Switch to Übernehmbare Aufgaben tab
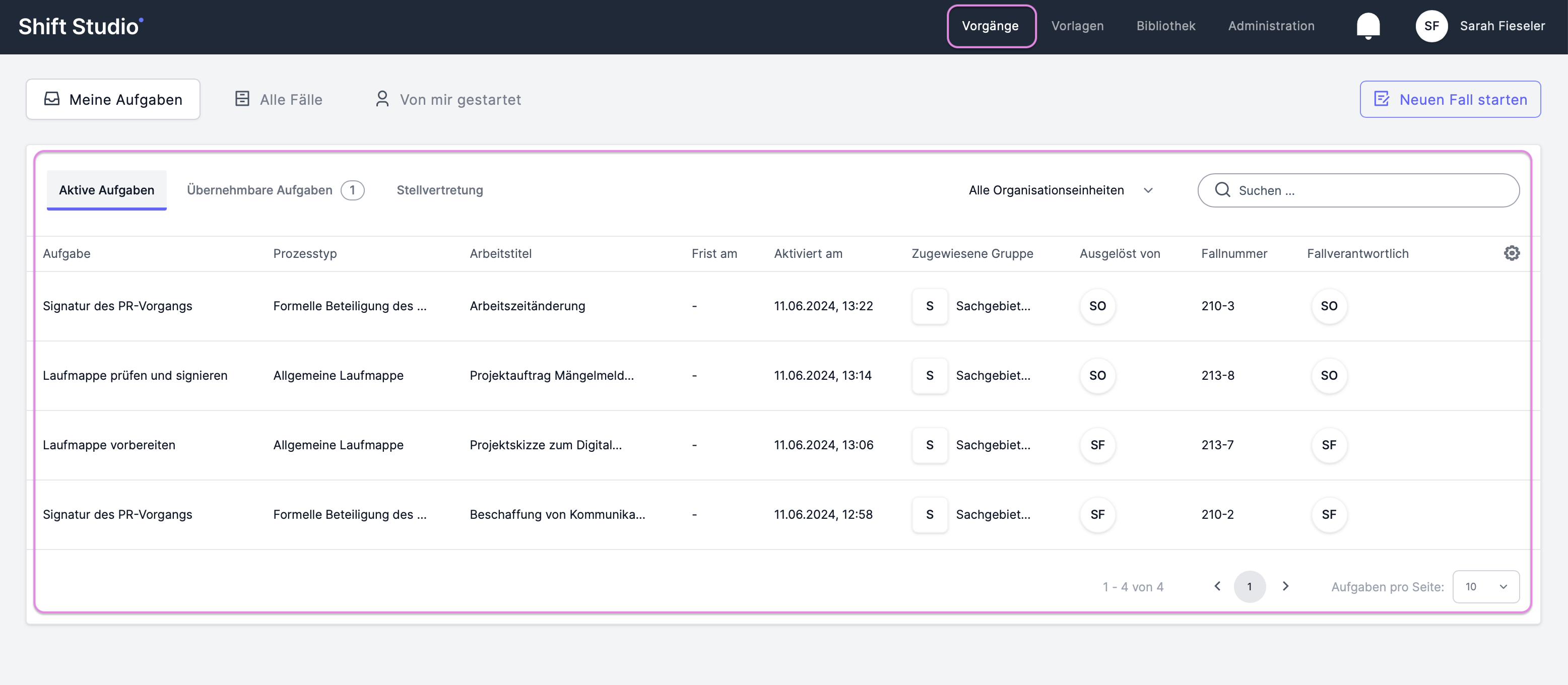This screenshot has height=685, width=1568. tap(275, 190)
